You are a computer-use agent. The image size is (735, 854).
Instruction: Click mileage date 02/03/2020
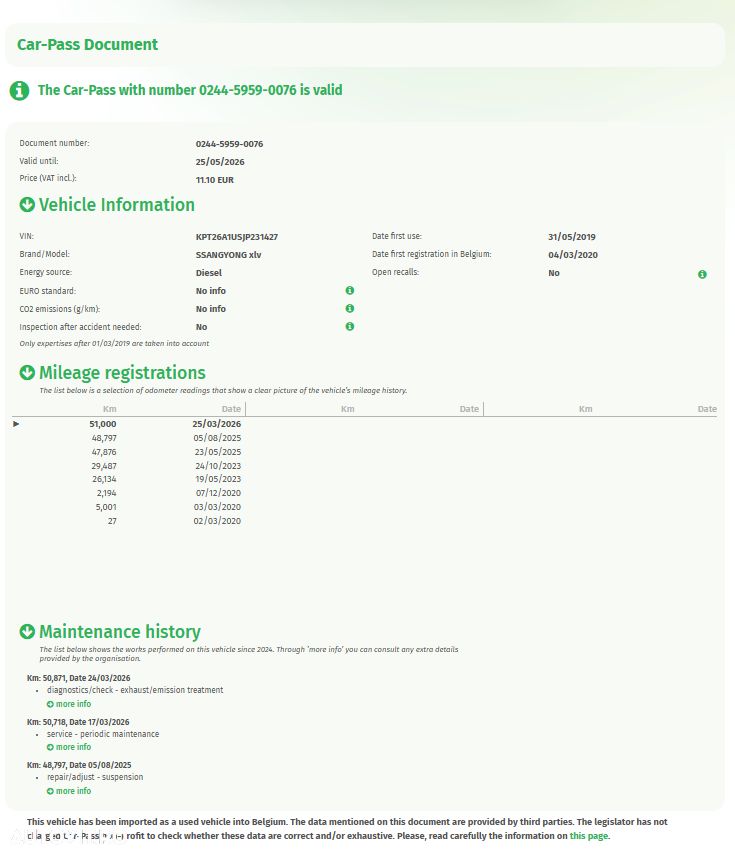click(217, 521)
